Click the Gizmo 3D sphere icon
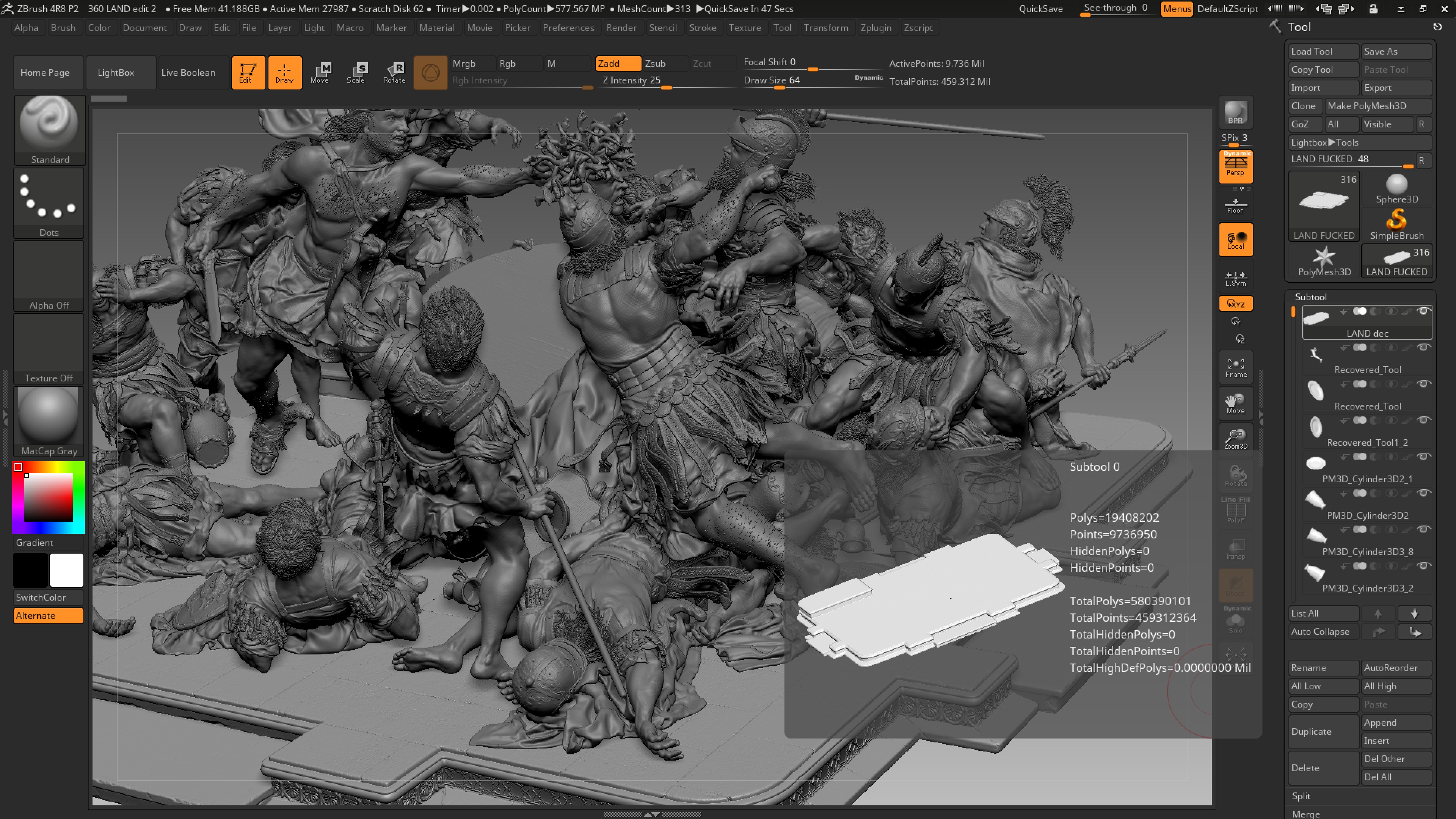Image resolution: width=1456 pixels, height=819 pixels. 430,72
